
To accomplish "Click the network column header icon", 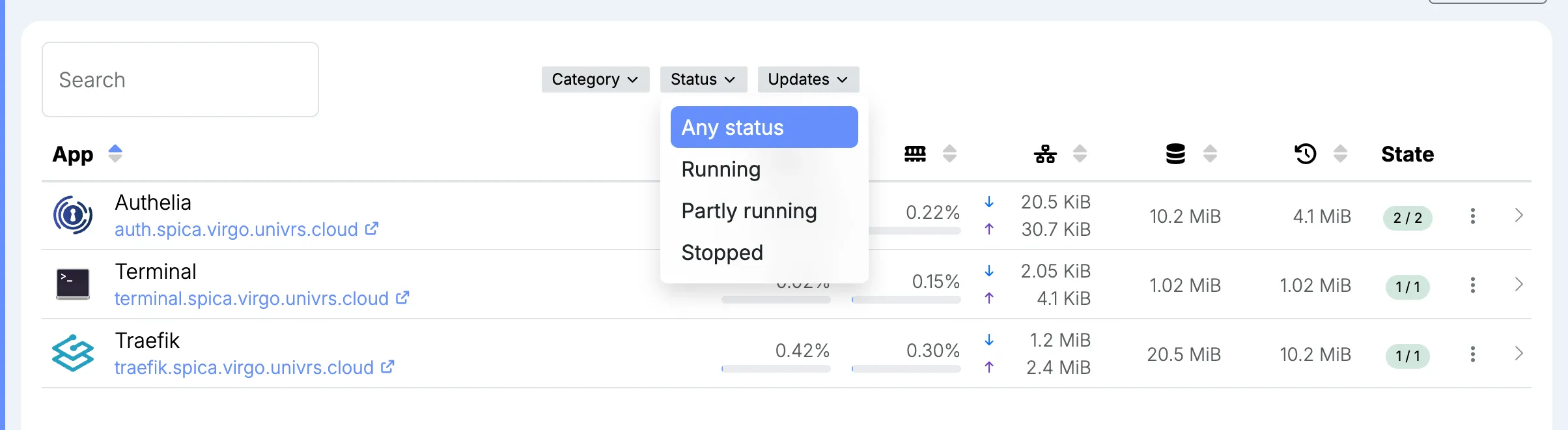I will [1045, 154].
